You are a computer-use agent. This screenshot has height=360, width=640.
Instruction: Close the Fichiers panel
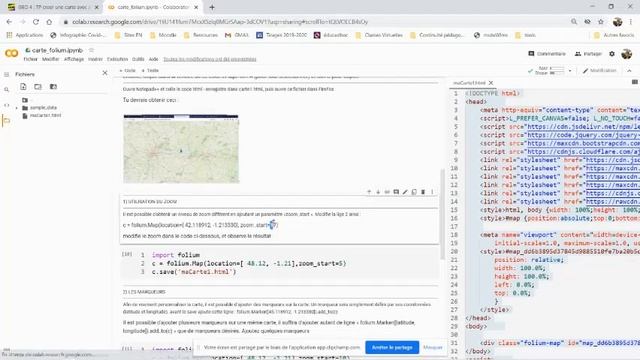tap(105, 73)
